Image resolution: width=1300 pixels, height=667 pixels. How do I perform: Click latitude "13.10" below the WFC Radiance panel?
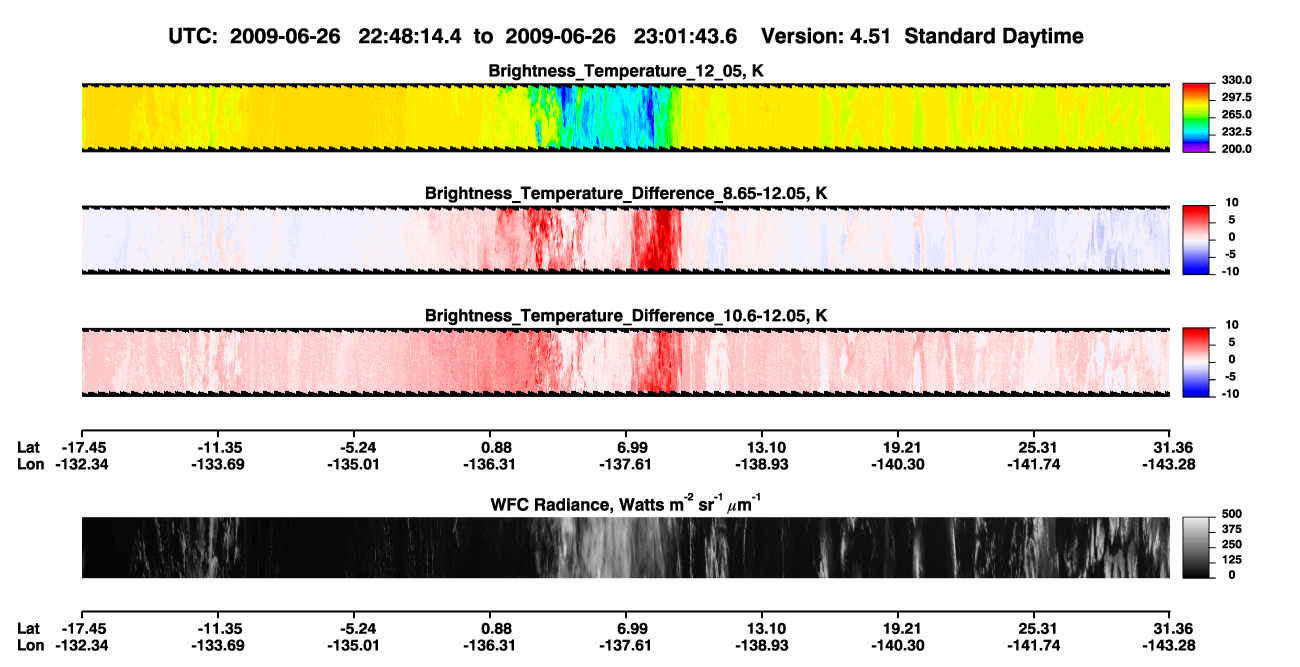(x=763, y=628)
